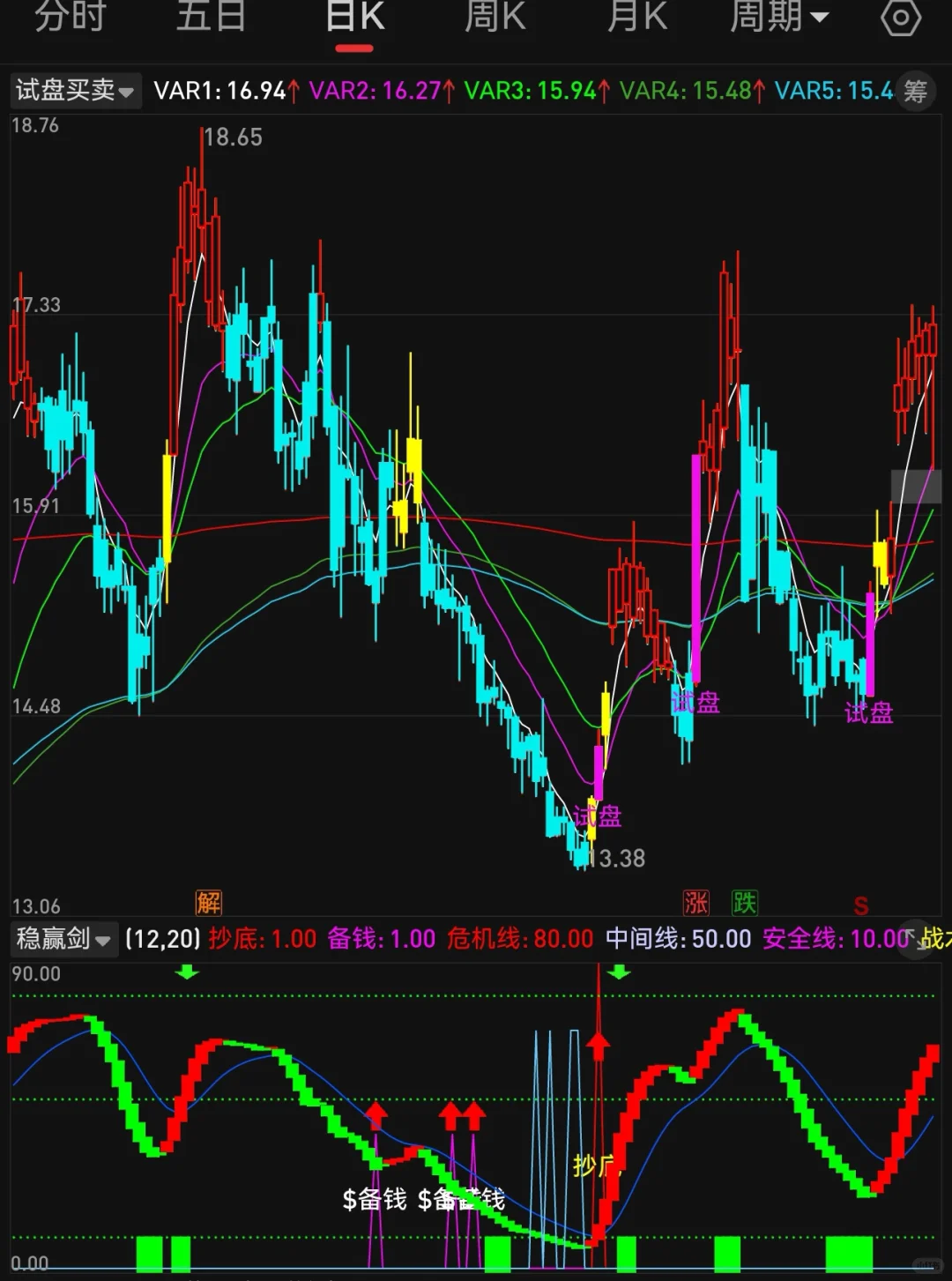
Task: Tap the red S signal marker
Action: point(861,905)
